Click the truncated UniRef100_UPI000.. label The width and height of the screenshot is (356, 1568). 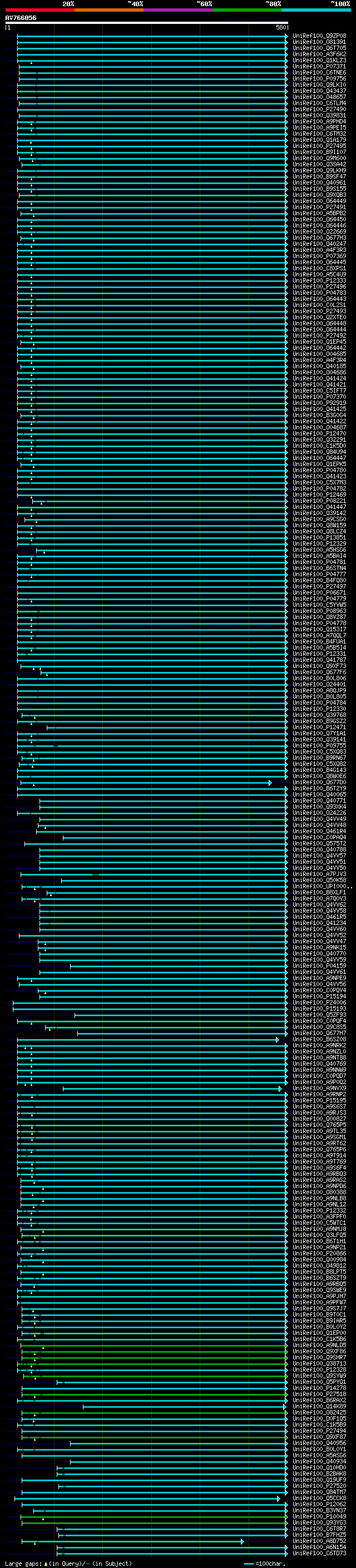(323, 886)
